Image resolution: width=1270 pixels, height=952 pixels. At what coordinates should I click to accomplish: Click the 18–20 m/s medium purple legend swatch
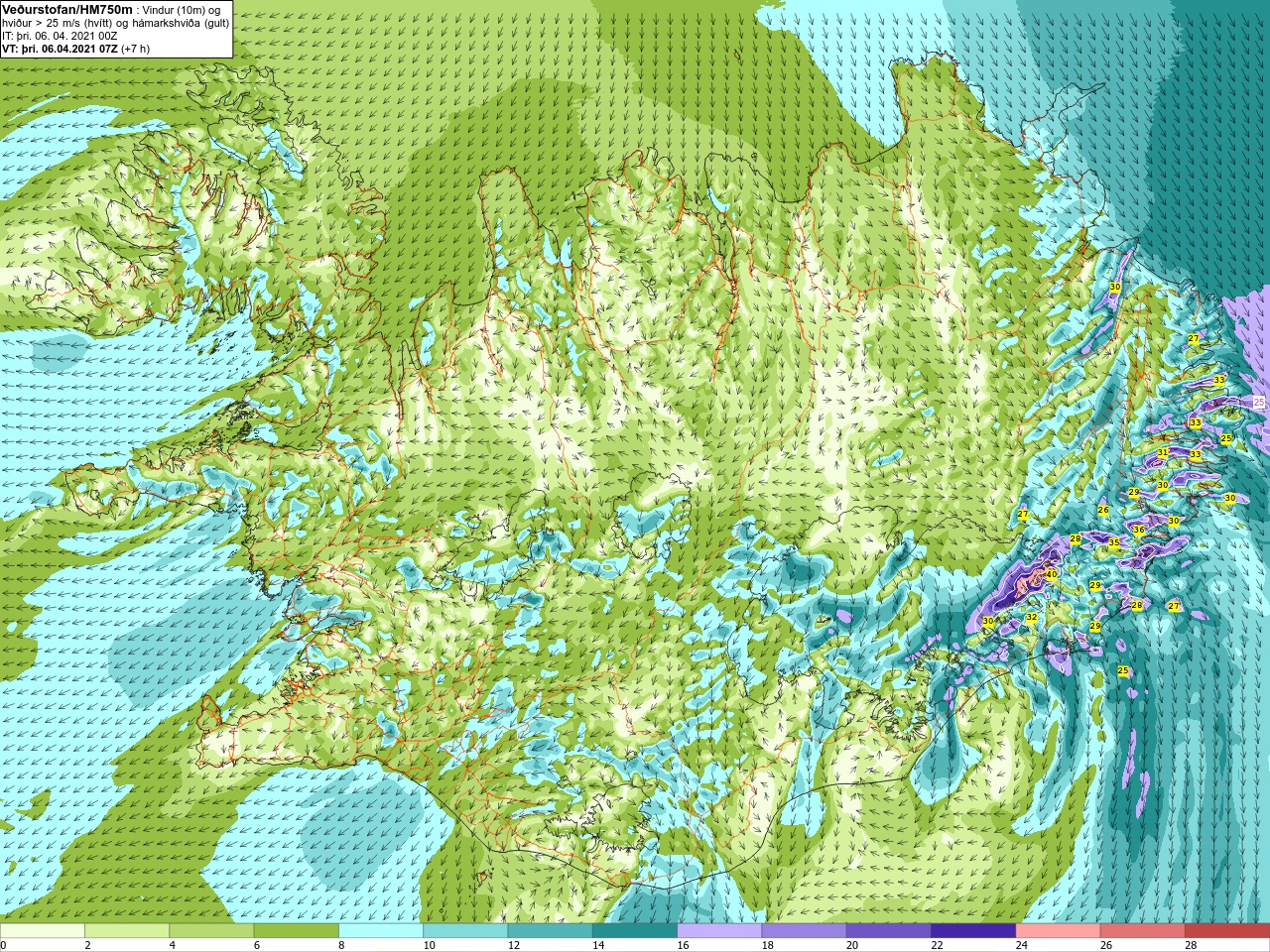point(805,931)
